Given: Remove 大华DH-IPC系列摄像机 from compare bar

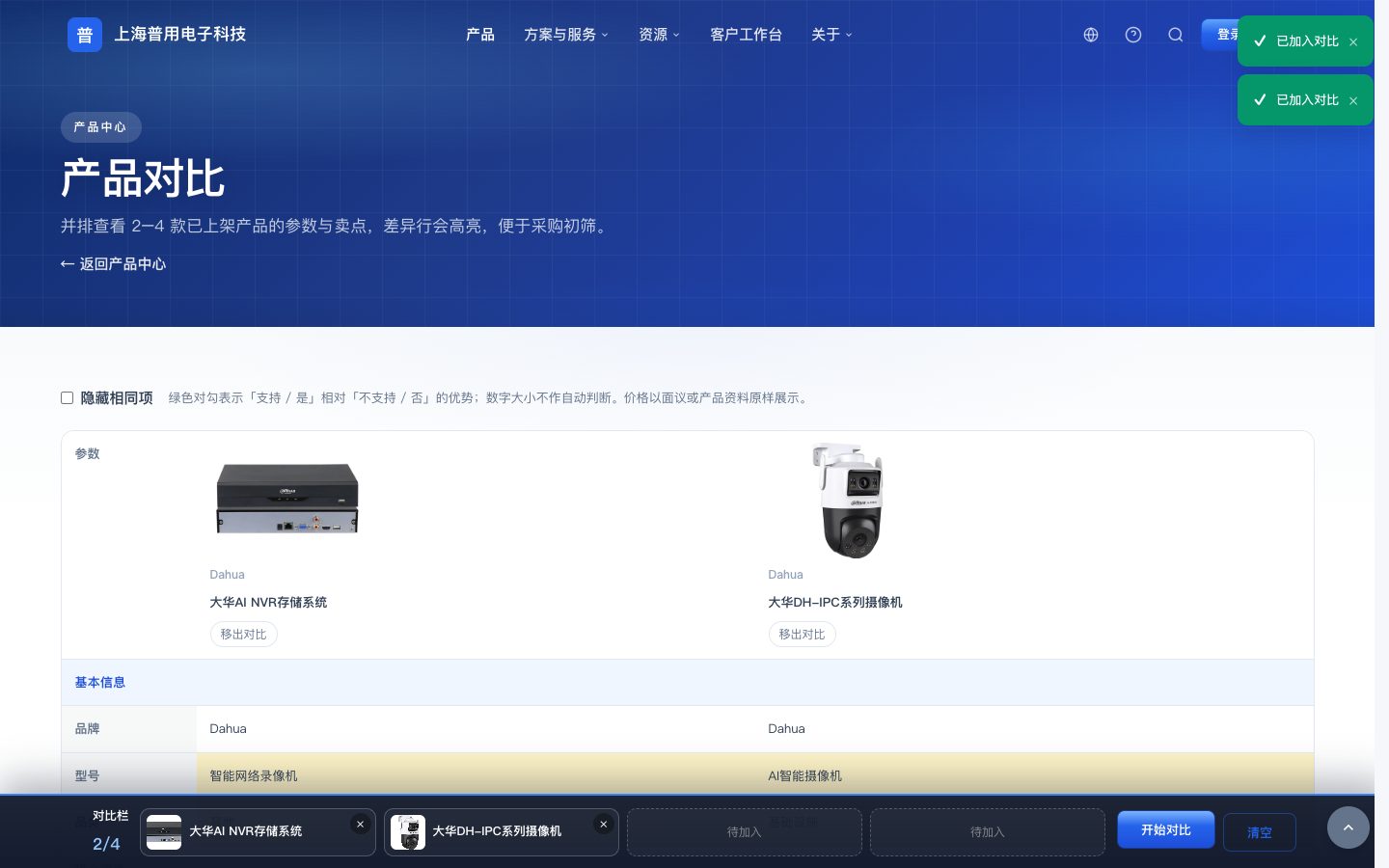Looking at the screenshot, I should pyautogui.click(x=603, y=824).
